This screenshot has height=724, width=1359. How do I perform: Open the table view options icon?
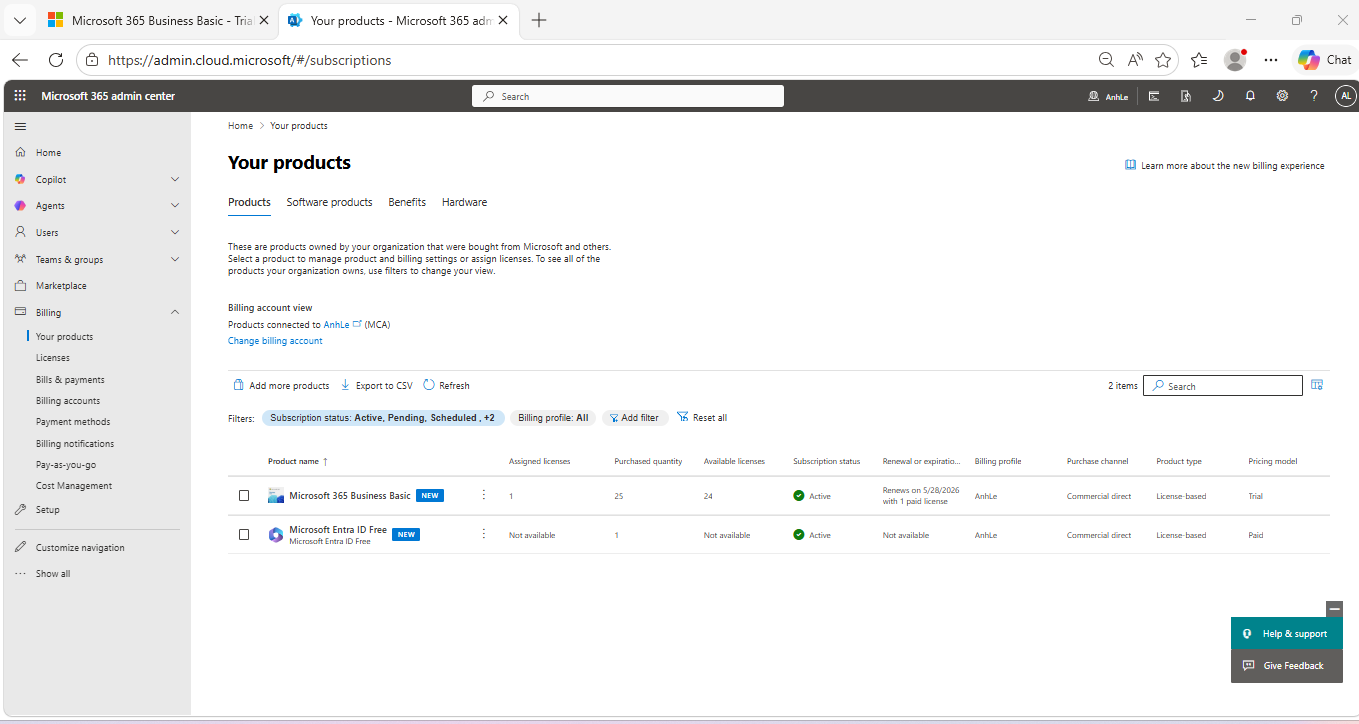1317,385
